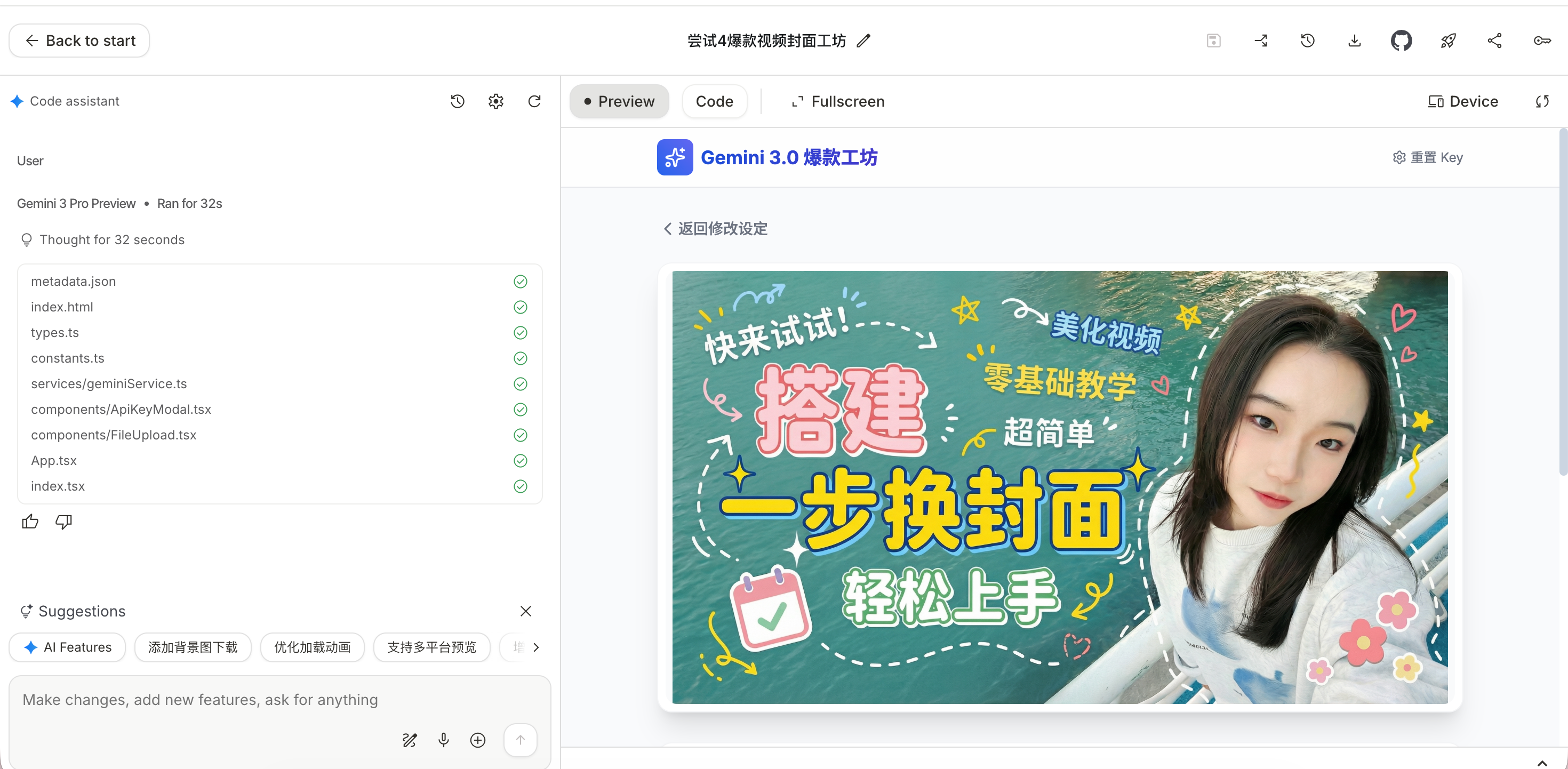Open code assistant settings gear
The height and width of the screenshot is (769, 1568).
495,101
